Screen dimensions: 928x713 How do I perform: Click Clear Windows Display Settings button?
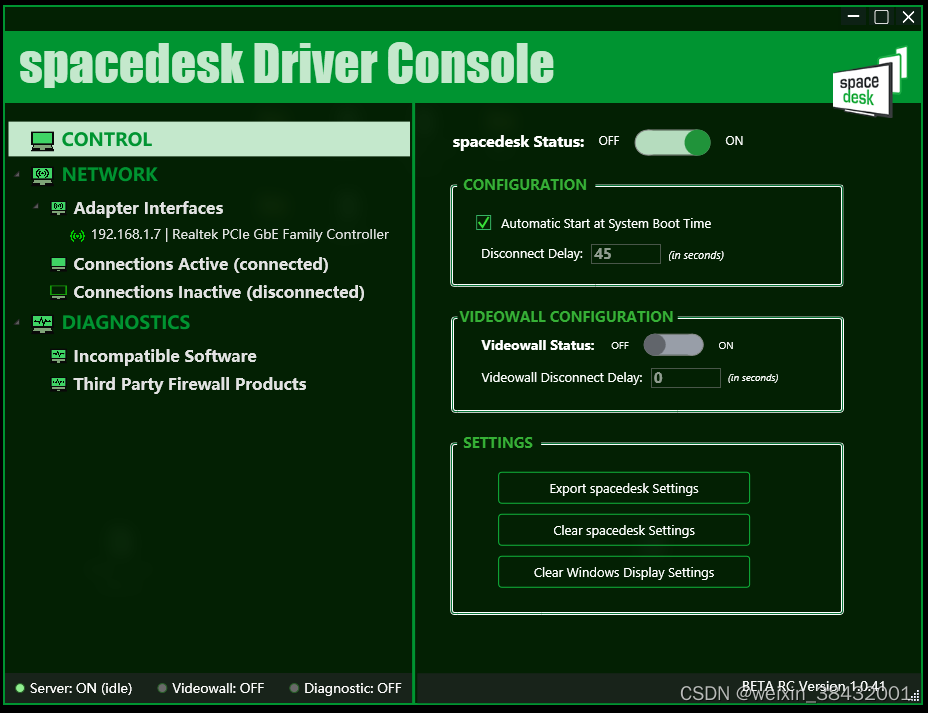point(624,572)
